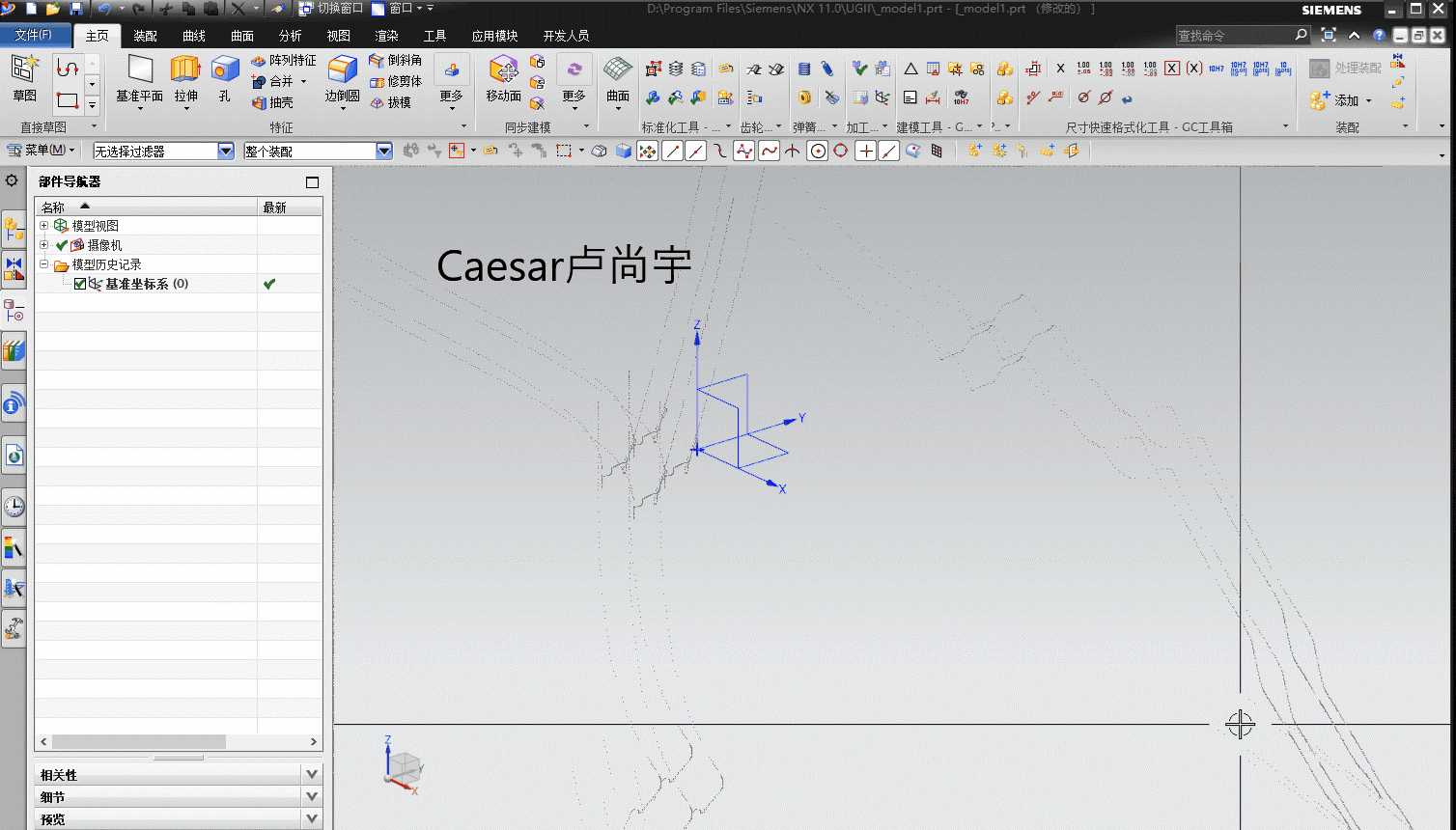
Task: Toggle the snap control point icon
Action: tap(719, 151)
